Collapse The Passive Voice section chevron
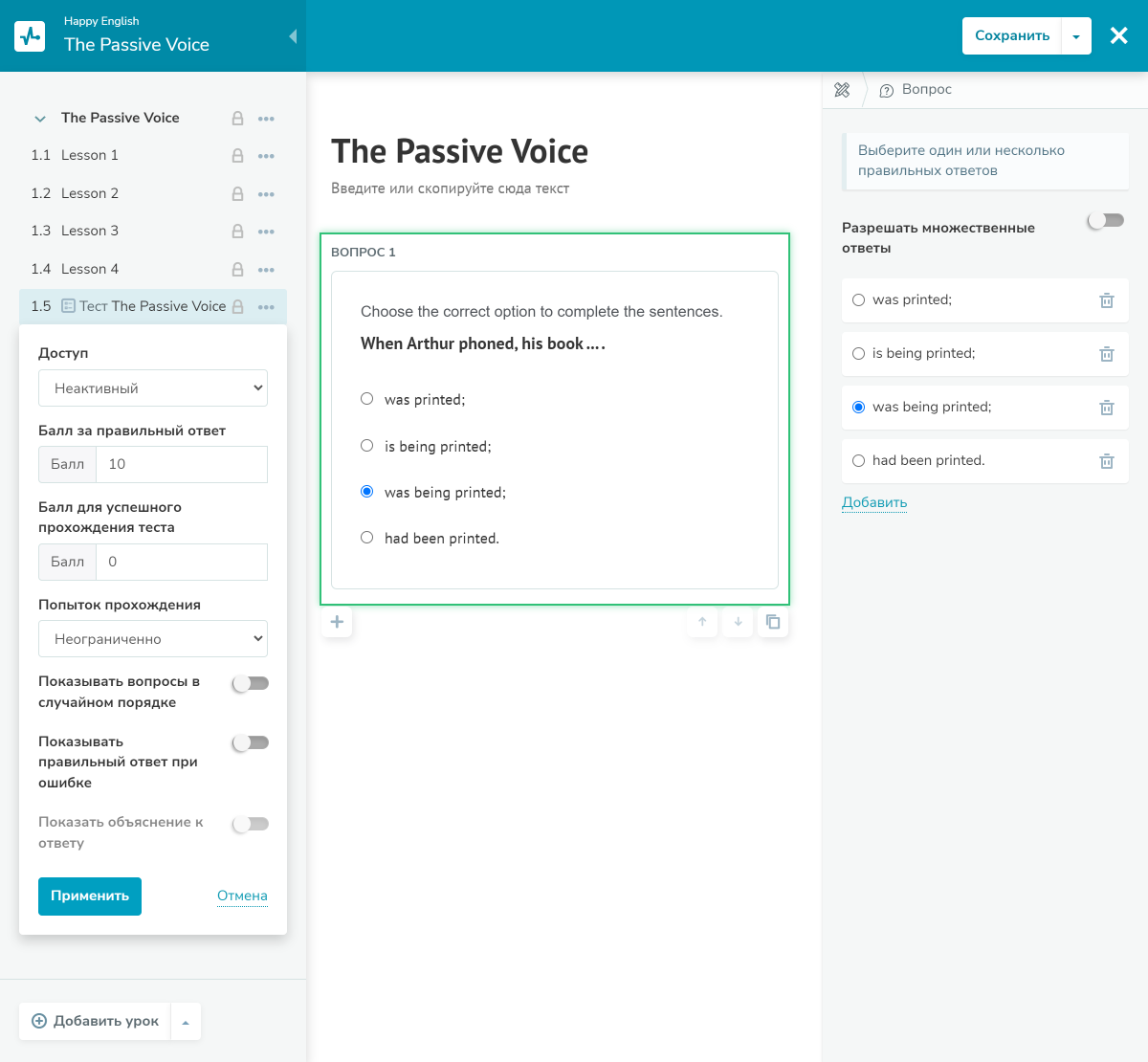This screenshot has height=1062, width=1148. pos(40,119)
